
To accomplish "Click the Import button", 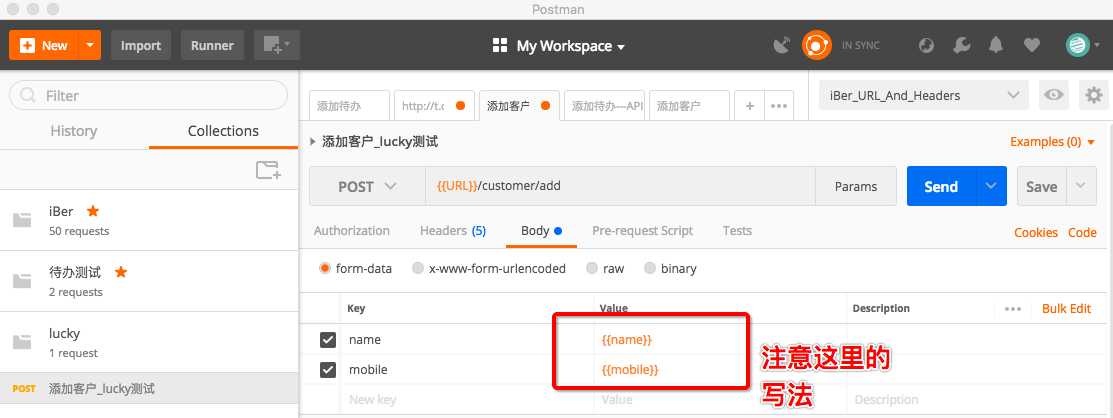I will click(x=141, y=45).
